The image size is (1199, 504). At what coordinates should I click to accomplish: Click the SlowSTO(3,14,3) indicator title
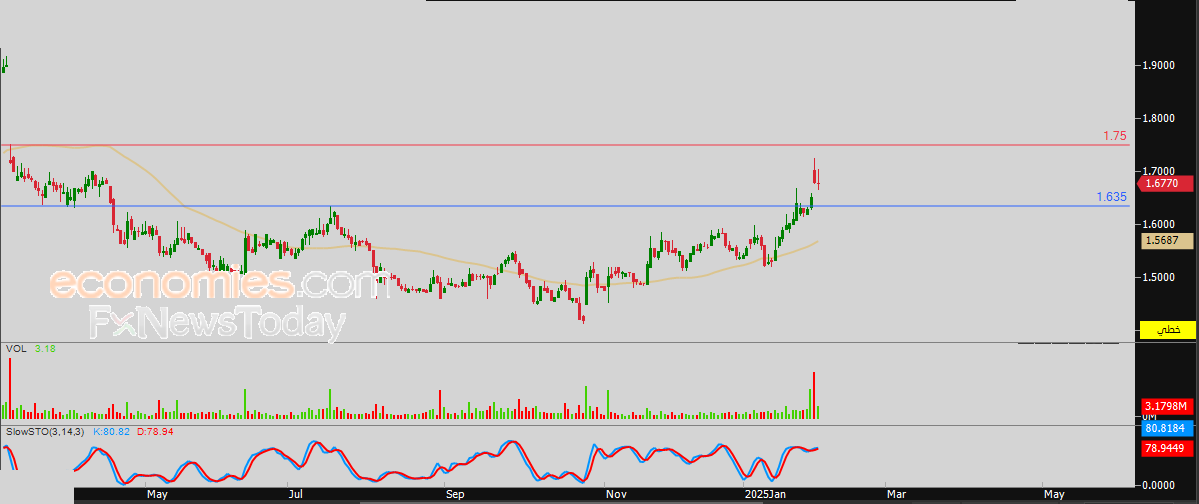click(46, 432)
